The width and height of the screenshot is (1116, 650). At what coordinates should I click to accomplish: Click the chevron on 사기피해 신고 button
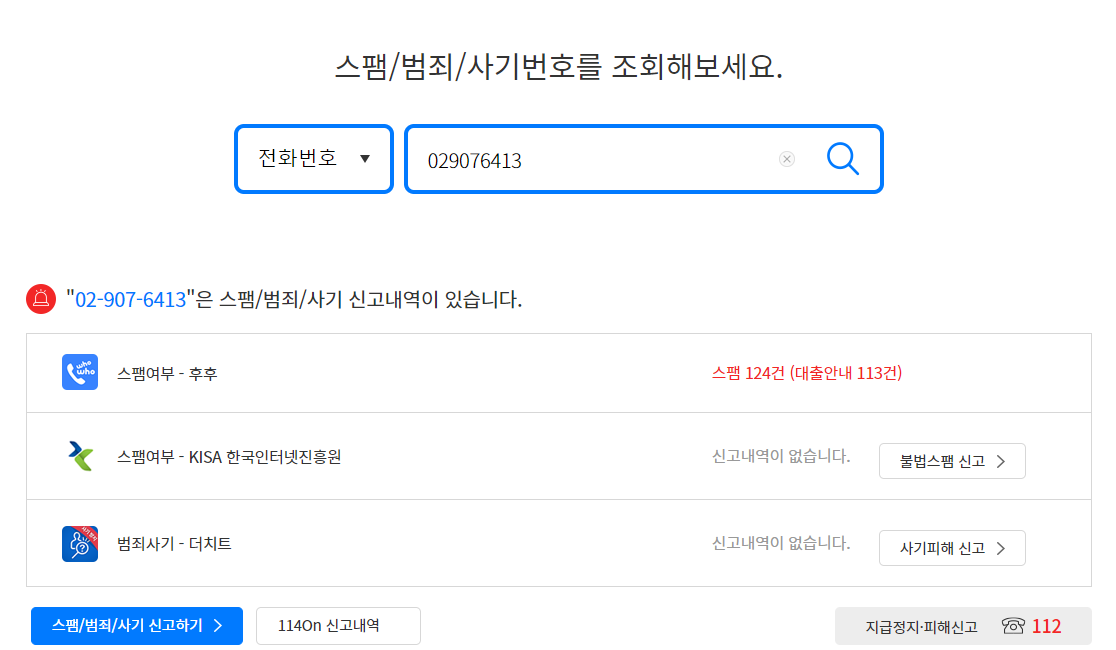tap(1001, 548)
